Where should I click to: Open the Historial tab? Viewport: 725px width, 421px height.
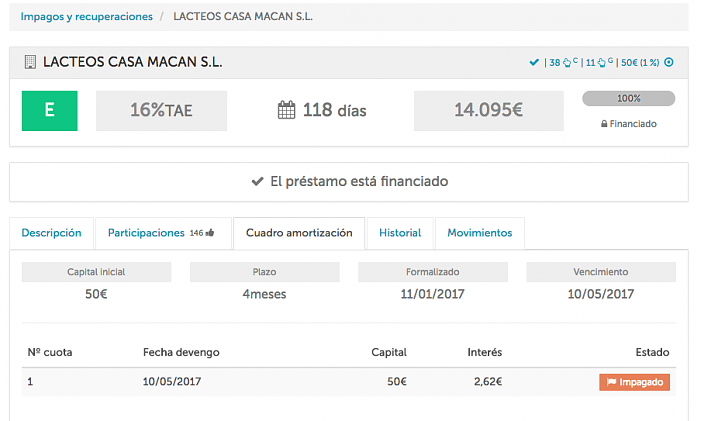coord(400,233)
